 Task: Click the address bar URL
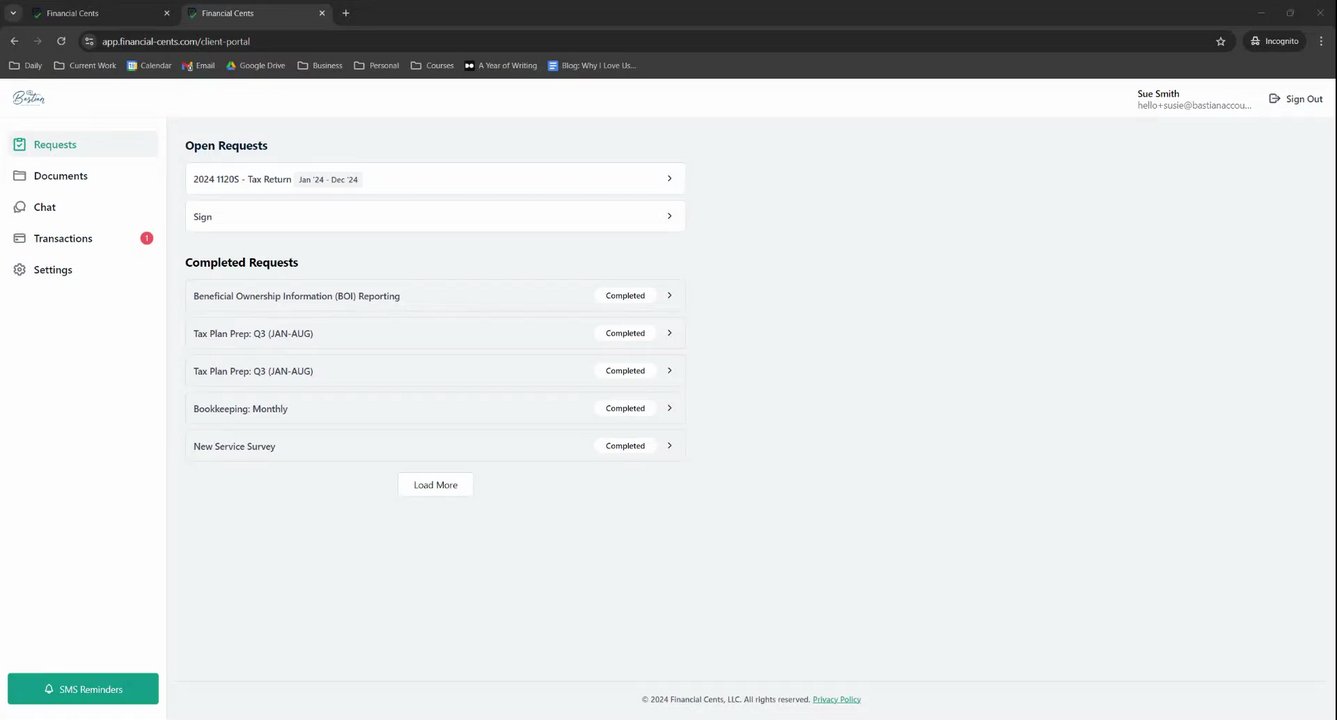click(x=176, y=42)
